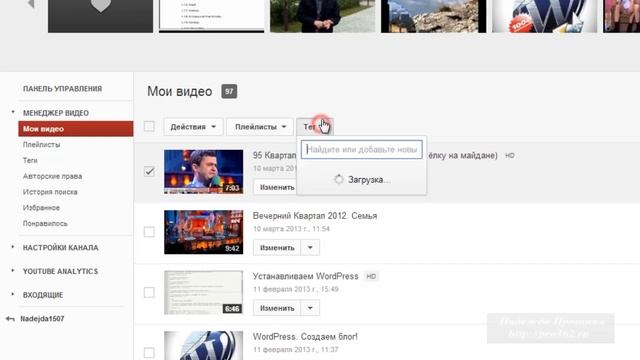The width and height of the screenshot is (640, 360).
Task: Open the heart placeholder thumbnail in top carousel
Action: pyautogui.click(x=100, y=16)
